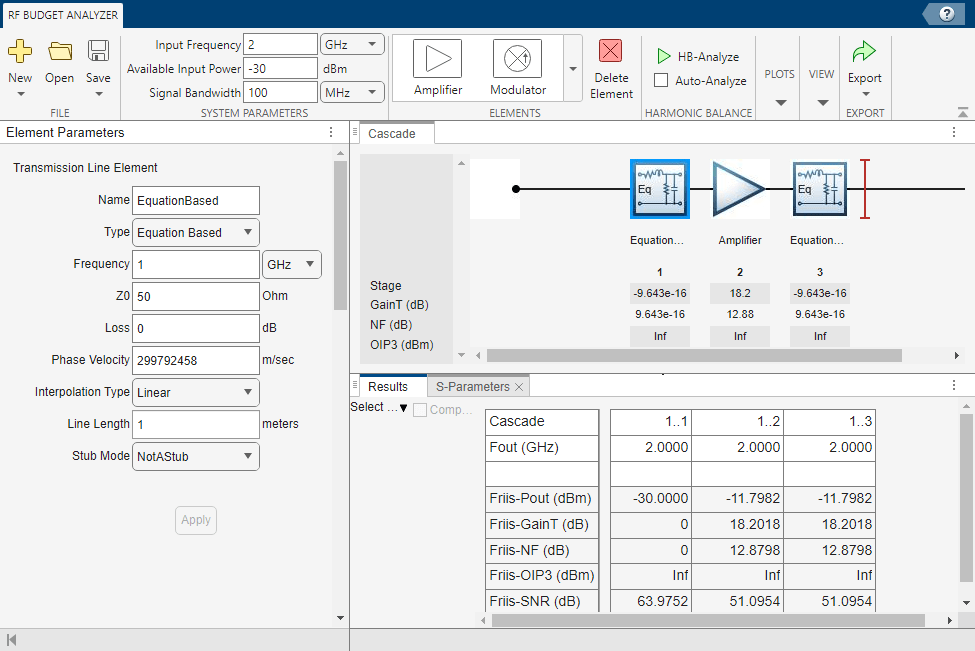
Task: Click the Line Length input field
Action: (195, 424)
